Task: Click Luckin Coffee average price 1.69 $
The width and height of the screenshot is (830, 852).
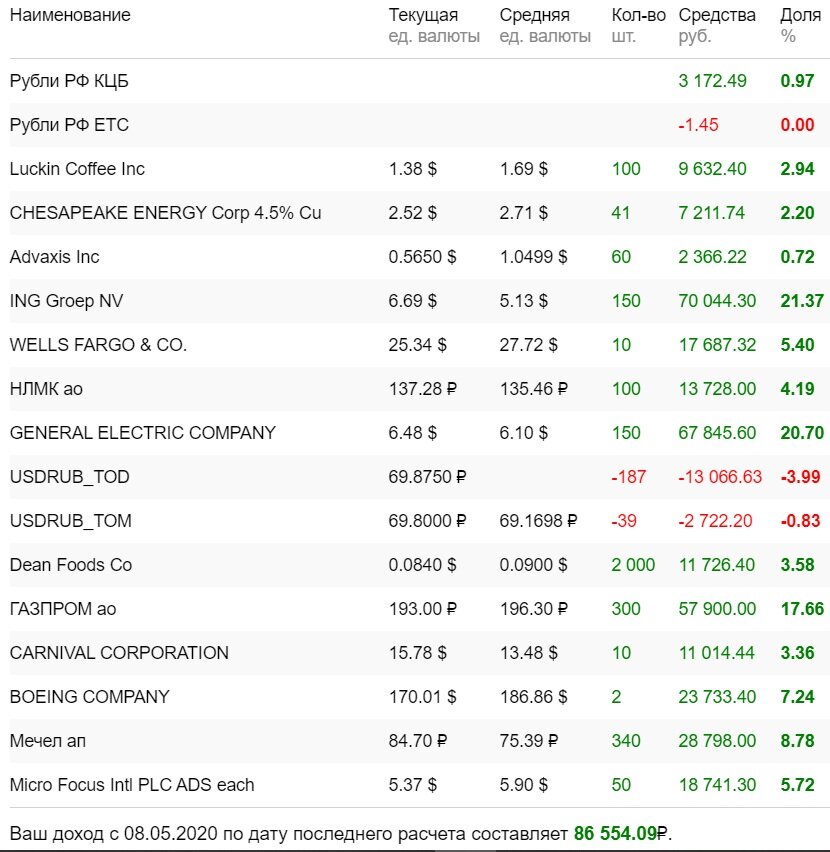Action: pos(524,169)
